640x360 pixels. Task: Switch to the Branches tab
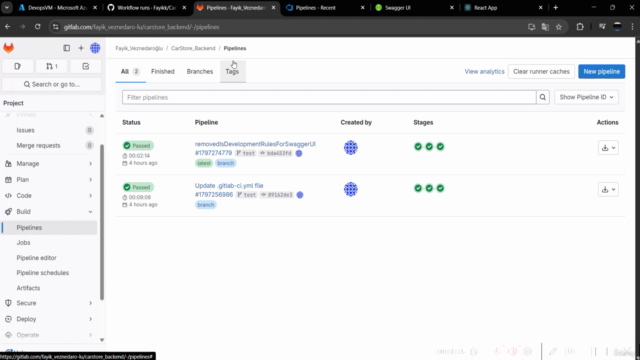click(200, 71)
